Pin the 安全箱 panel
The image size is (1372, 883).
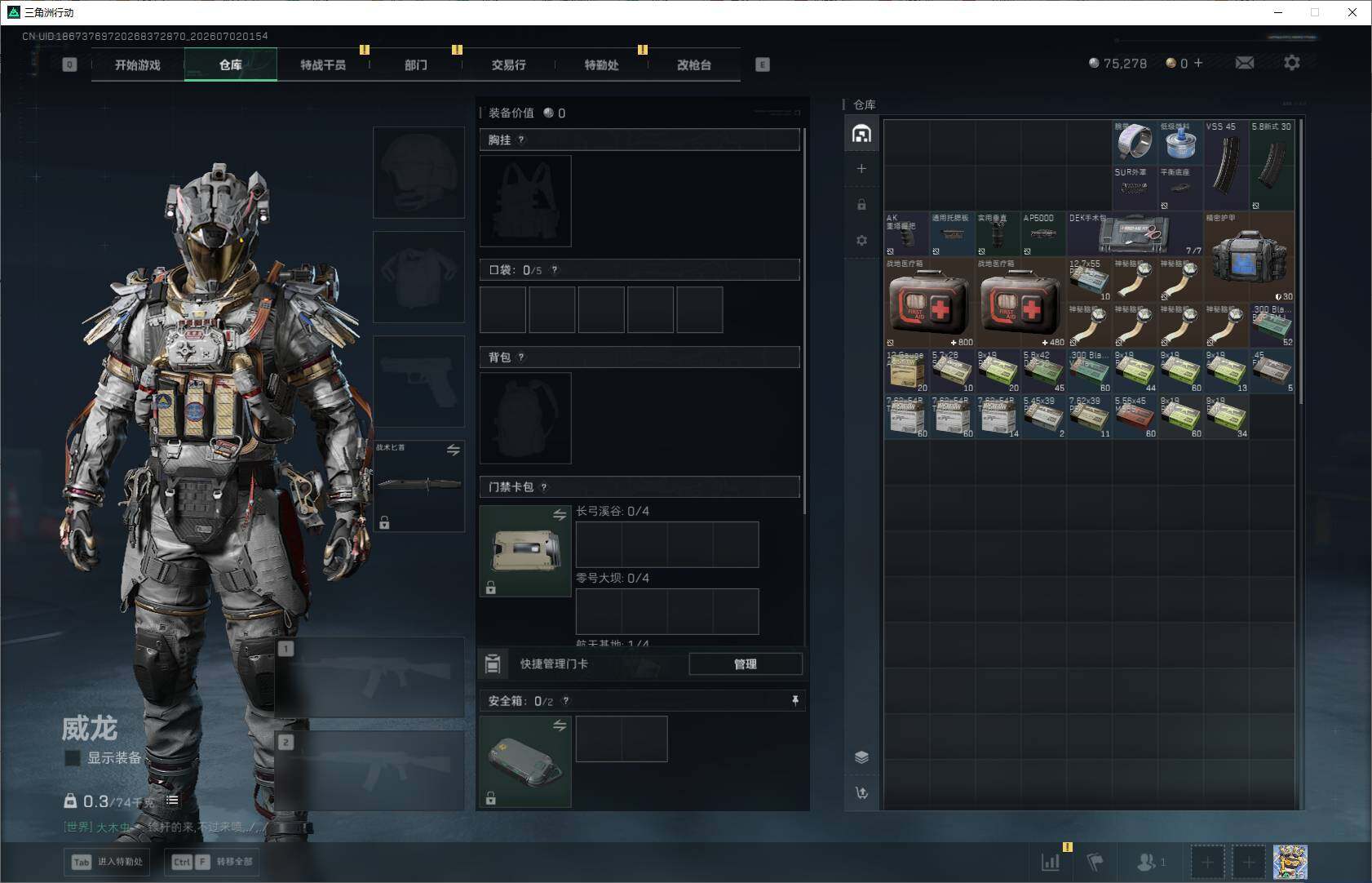pyautogui.click(x=795, y=701)
